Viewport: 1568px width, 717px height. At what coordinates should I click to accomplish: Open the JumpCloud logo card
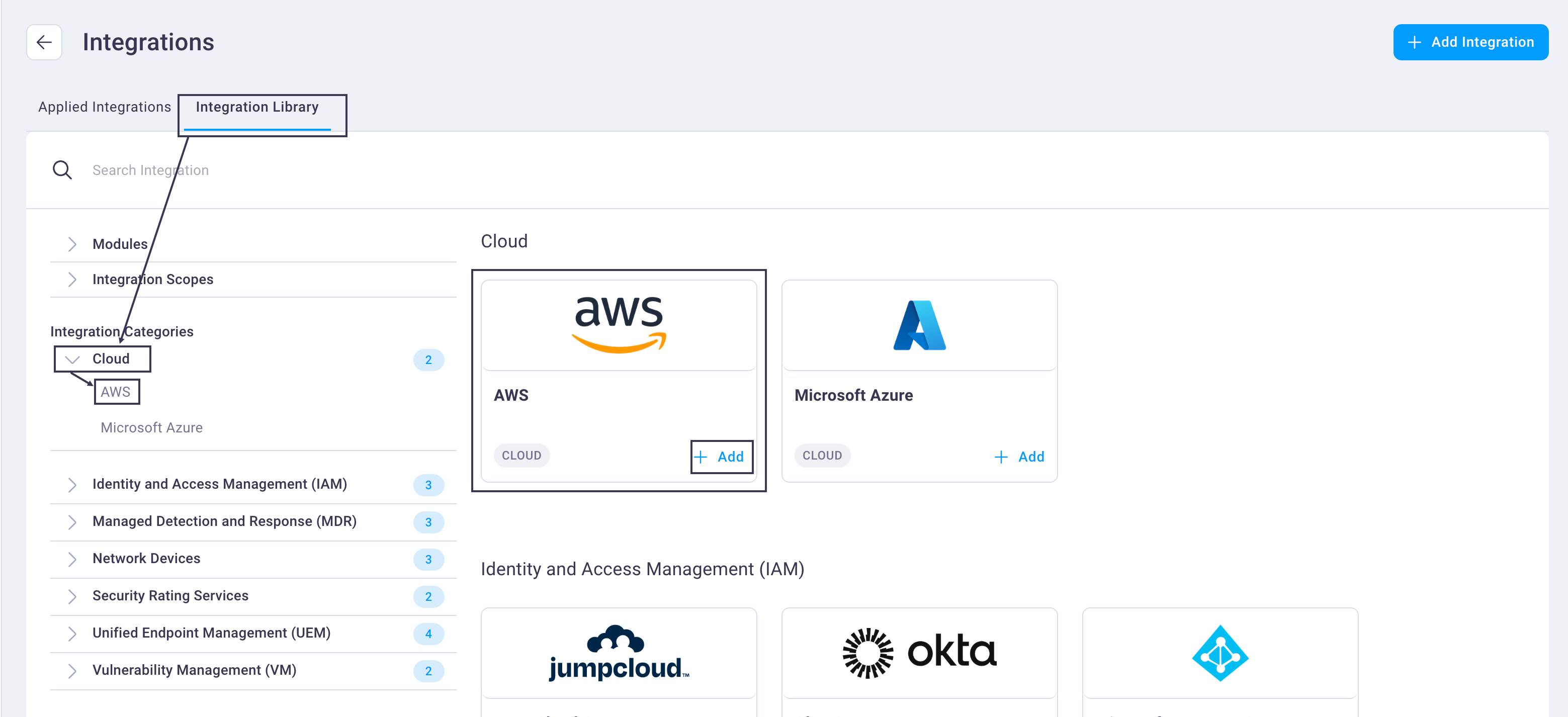[619, 653]
